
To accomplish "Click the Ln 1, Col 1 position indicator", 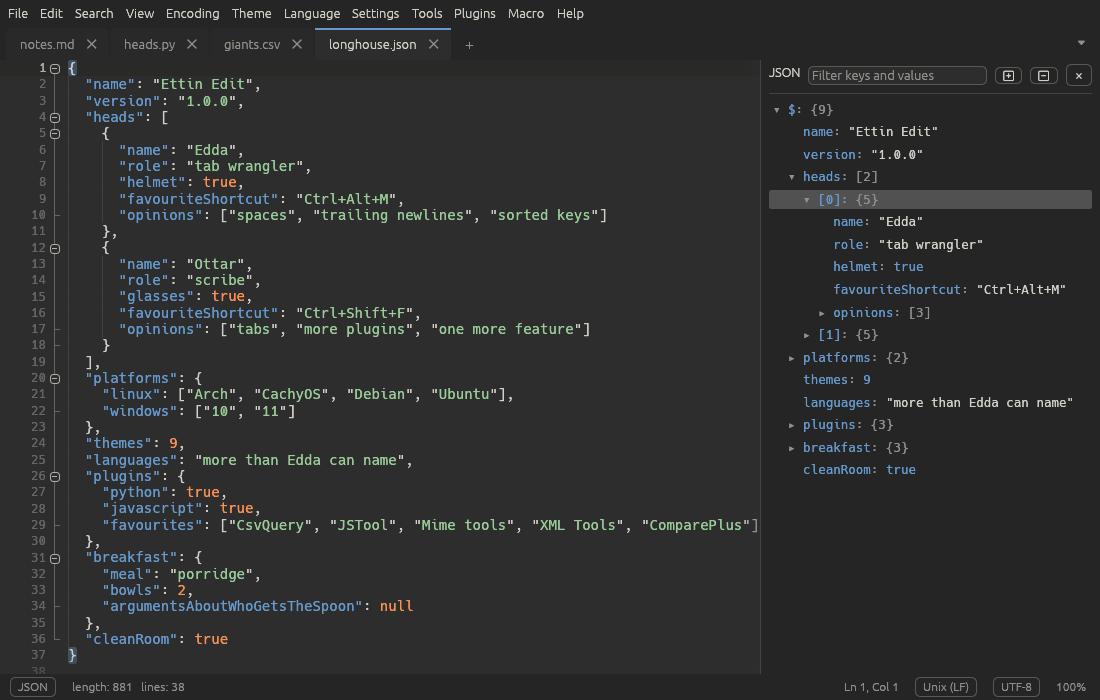I will coord(871,687).
